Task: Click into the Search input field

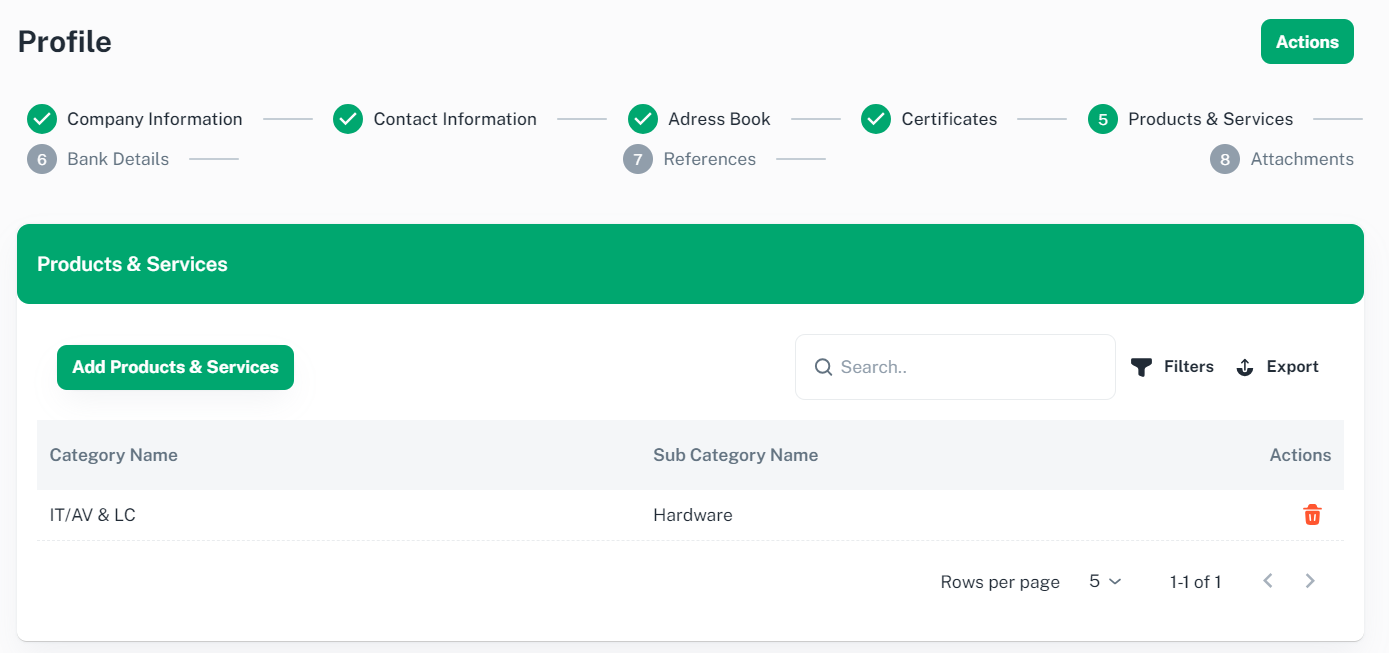Action: [970, 367]
